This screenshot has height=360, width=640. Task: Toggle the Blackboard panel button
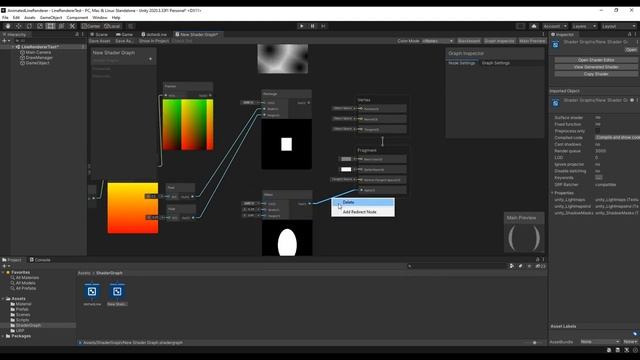tap(469, 41)
